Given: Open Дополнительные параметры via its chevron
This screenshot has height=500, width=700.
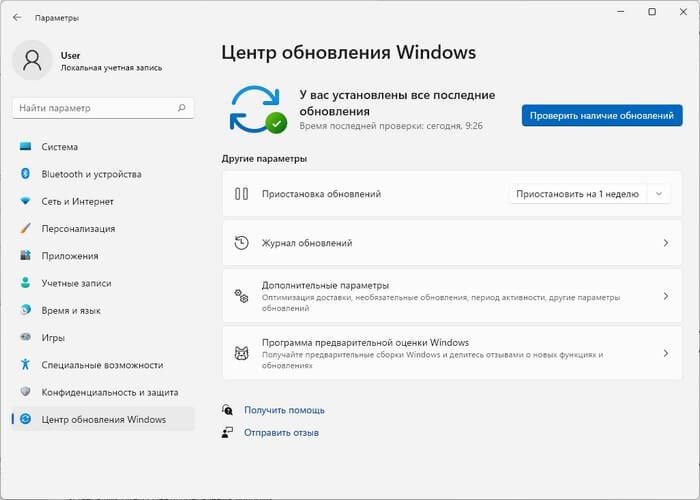Looking at the screenshot, I should click(666, 296).
